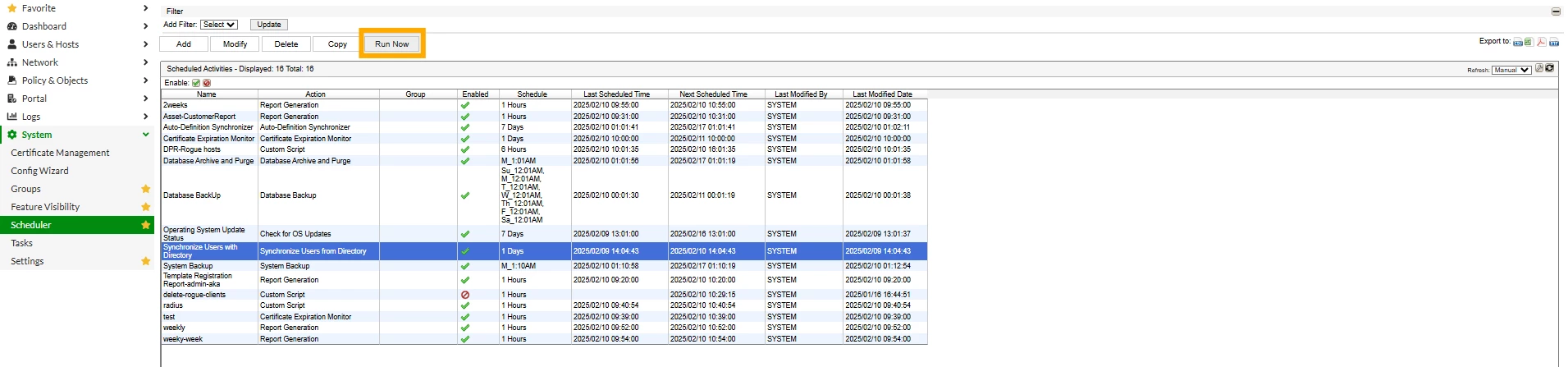Image resolution: width=1568 pixels, height=367 pixels.
Task: Click the Network topology icon
Action: (x=12, y=62)
